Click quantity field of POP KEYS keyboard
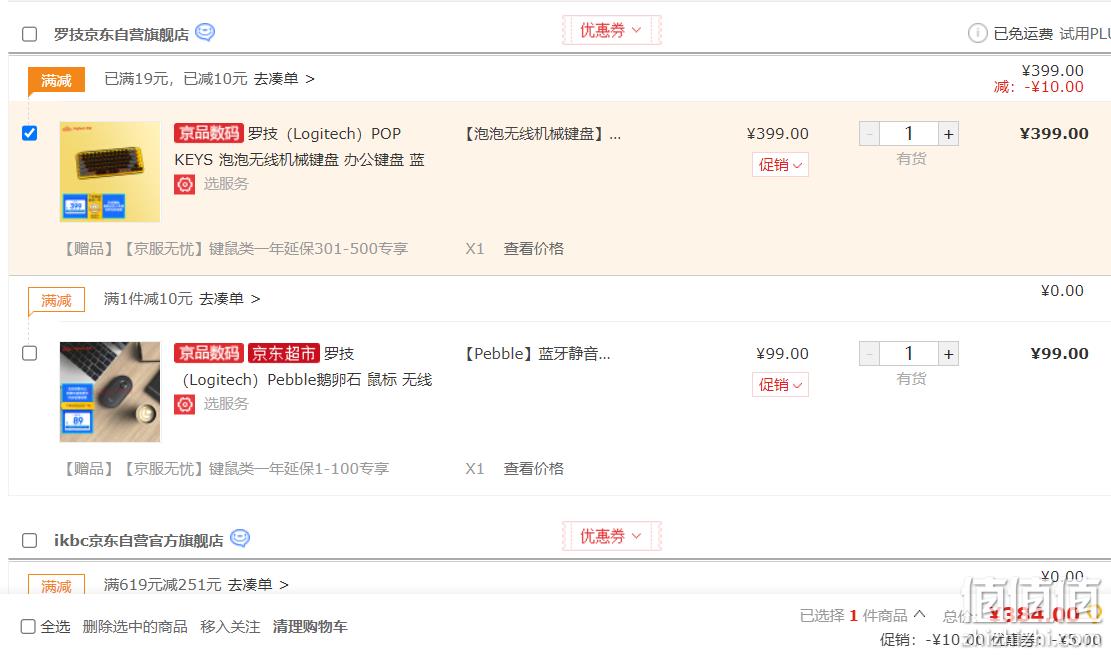Screen dimensions: 1111x656 909,134
